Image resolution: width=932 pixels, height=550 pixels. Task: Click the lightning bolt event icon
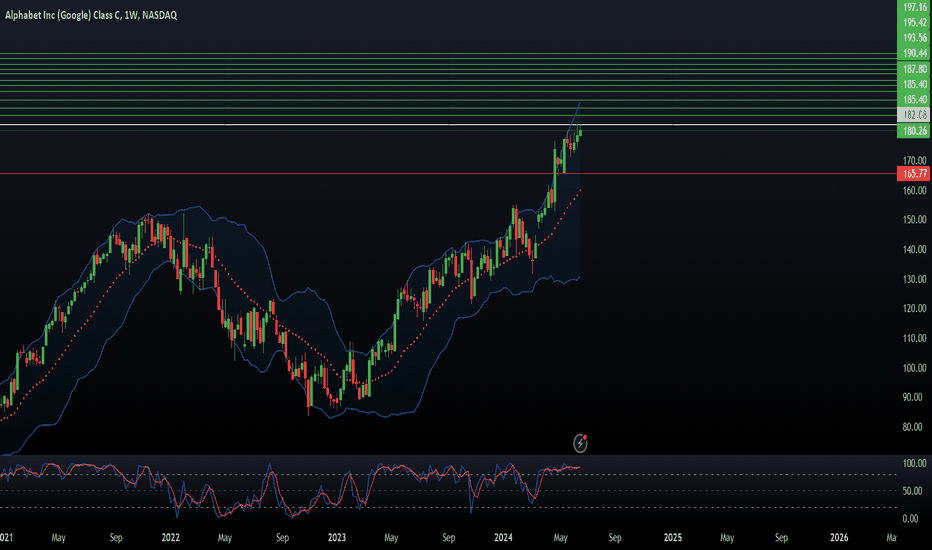(580, 443)
